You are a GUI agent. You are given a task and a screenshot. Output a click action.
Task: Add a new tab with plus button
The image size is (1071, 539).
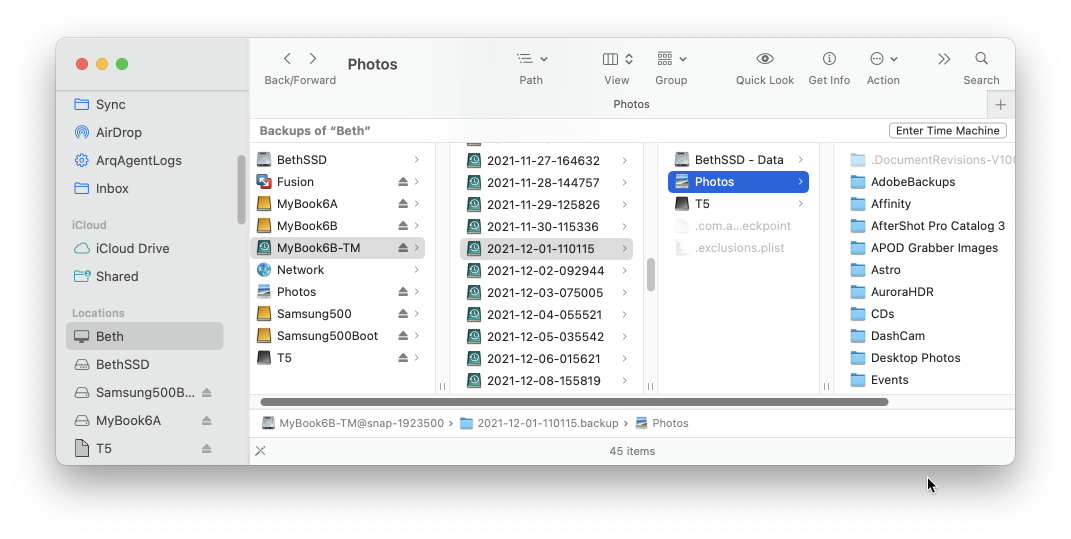click(1001, 105)
